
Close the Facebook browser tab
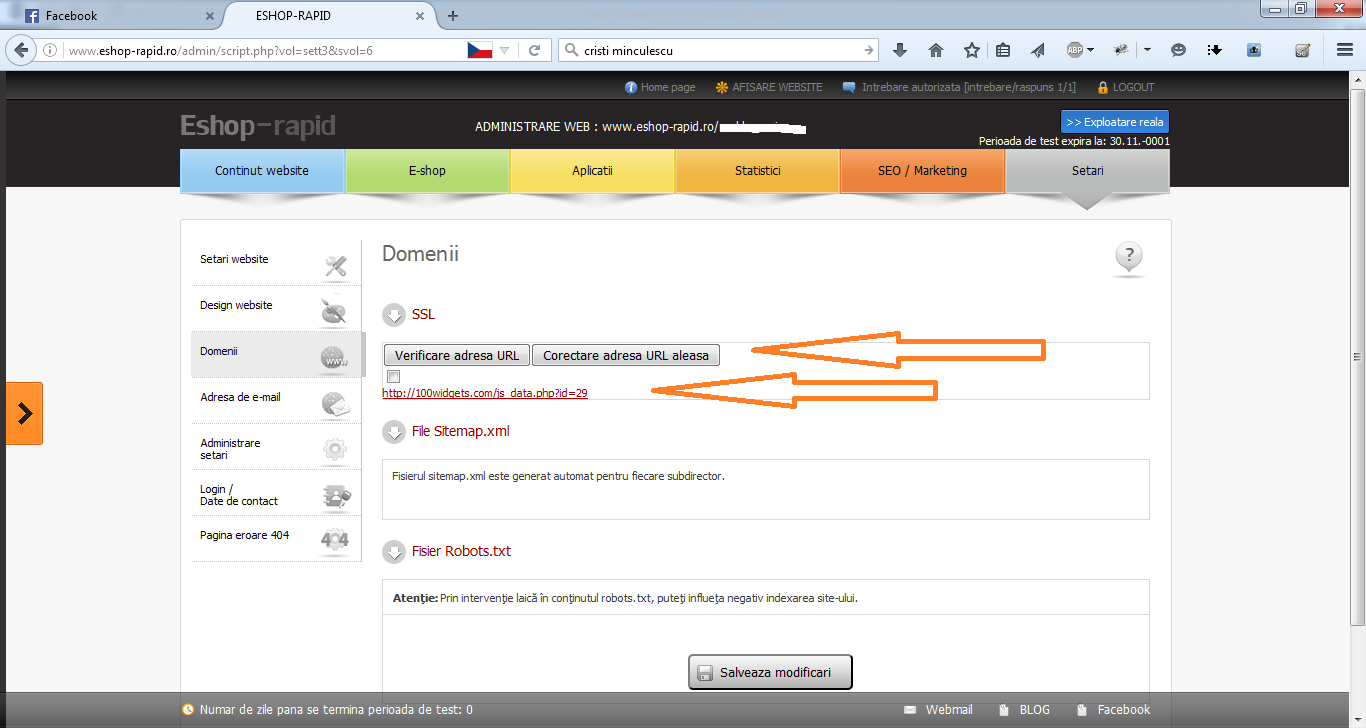[209, 16]
